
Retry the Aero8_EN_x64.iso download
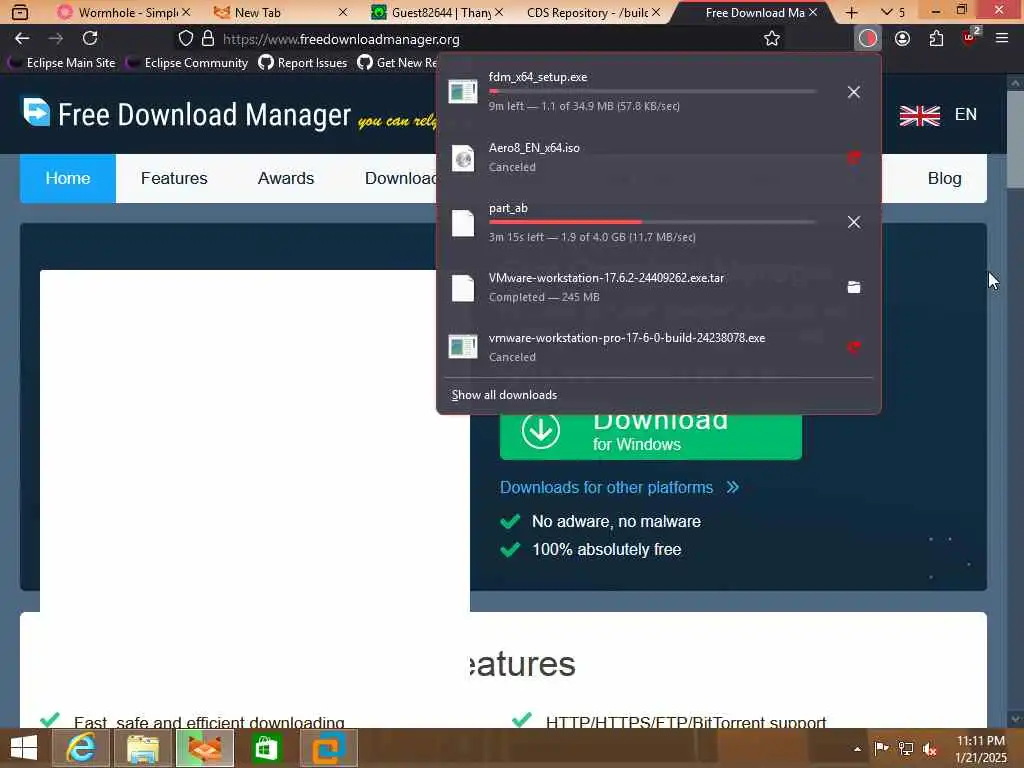click(854, 157)
